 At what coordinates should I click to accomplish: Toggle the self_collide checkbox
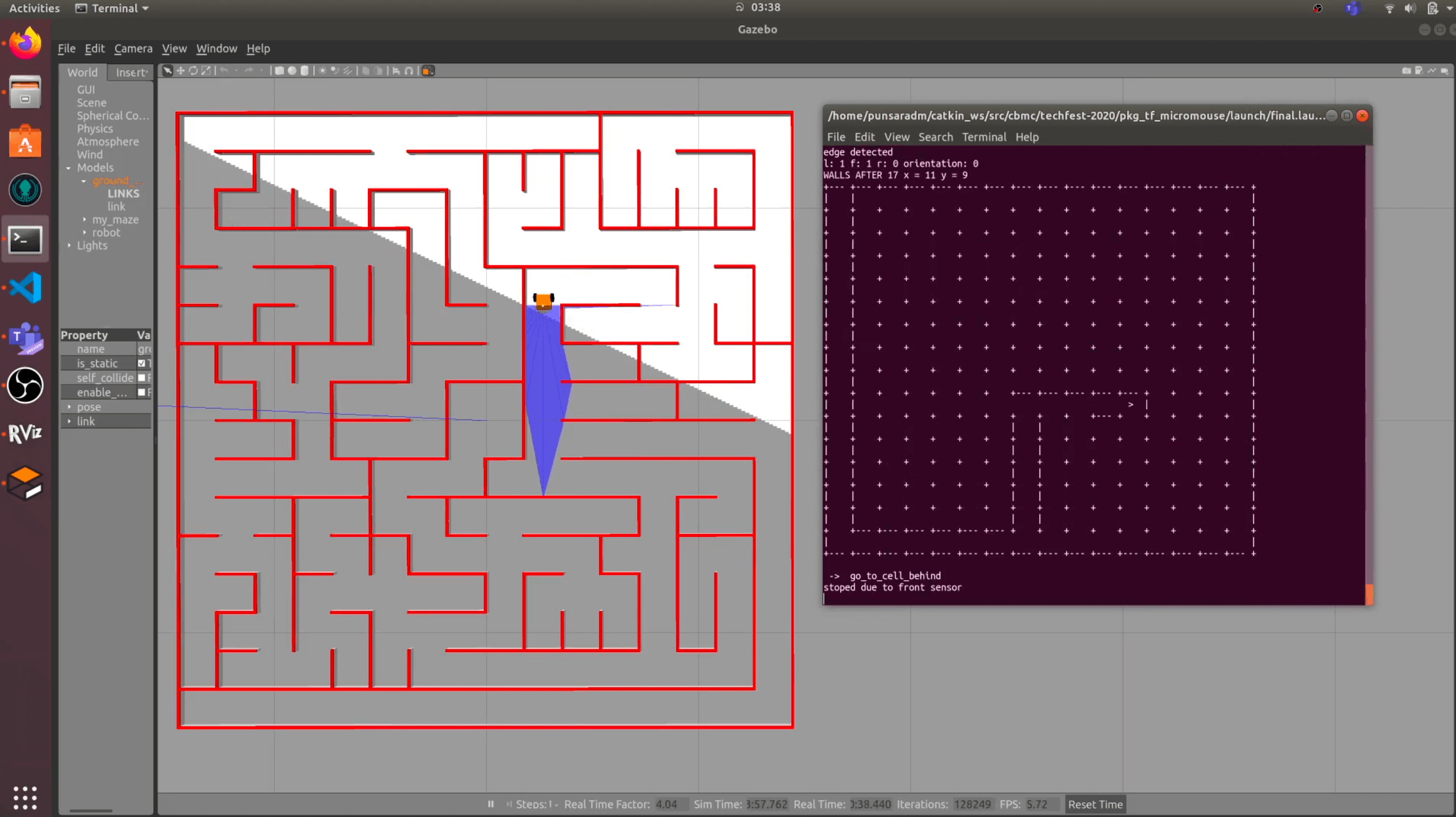point(142,377)
